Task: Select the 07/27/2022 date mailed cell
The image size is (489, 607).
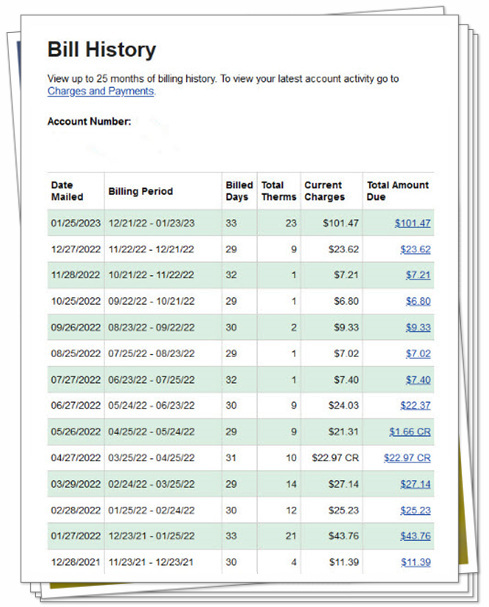Action: pyautogui.click(x=75, y=380)
